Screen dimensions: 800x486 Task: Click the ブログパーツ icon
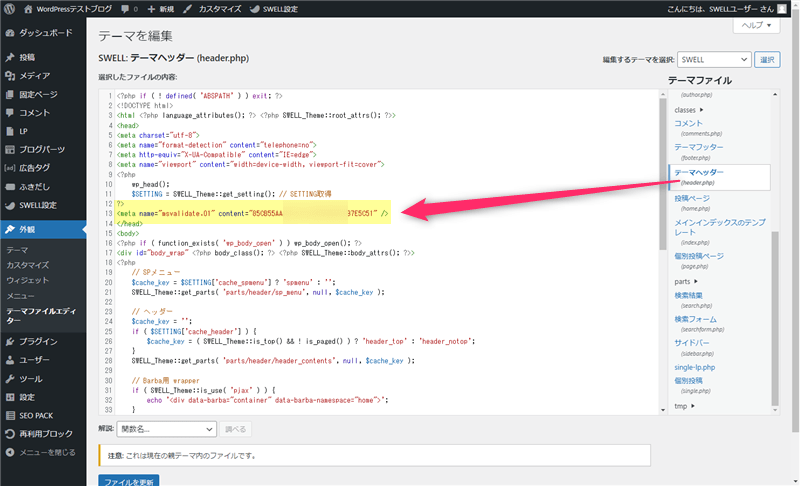point(10,149)
